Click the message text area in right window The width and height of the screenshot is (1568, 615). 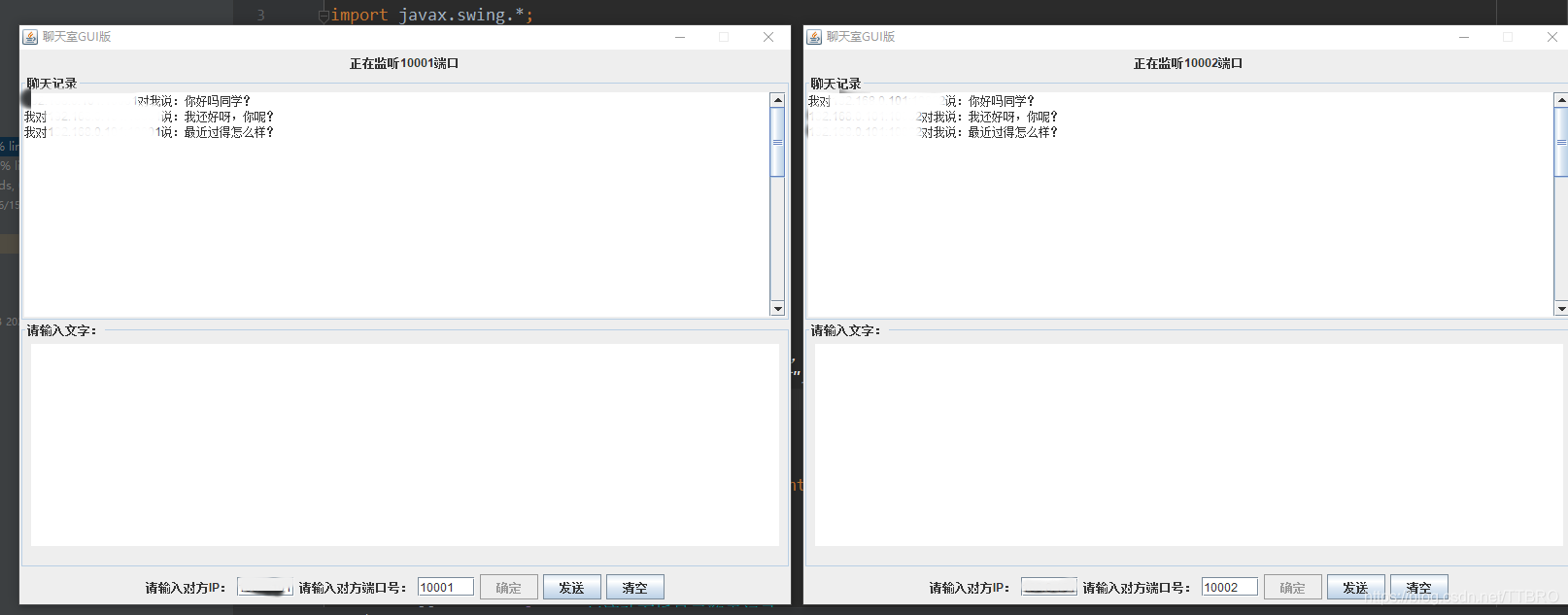(1189, 445)
